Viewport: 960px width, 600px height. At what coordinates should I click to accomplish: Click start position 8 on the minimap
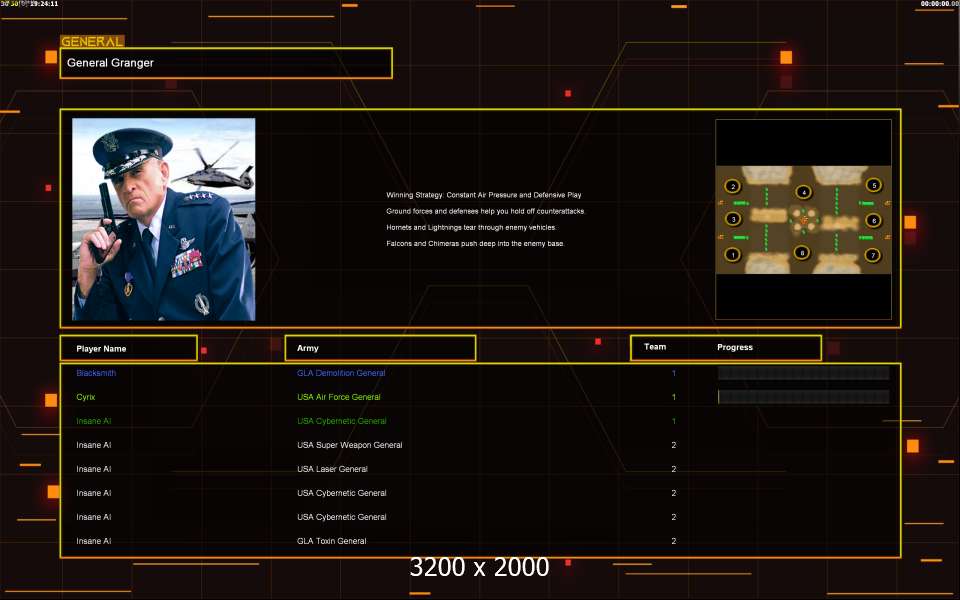point(801,252)
